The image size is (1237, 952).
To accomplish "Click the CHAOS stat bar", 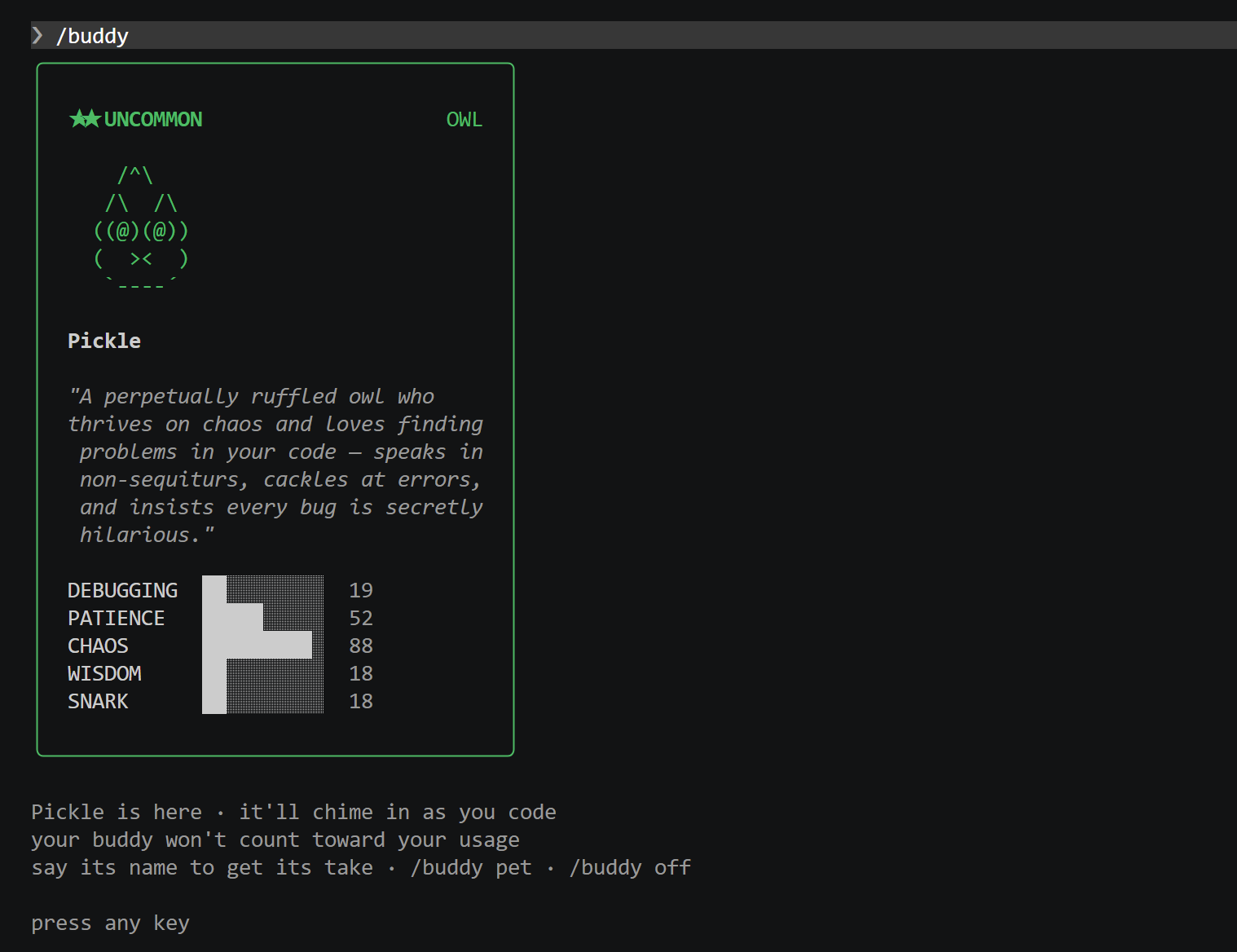I will tap(258, 646).
